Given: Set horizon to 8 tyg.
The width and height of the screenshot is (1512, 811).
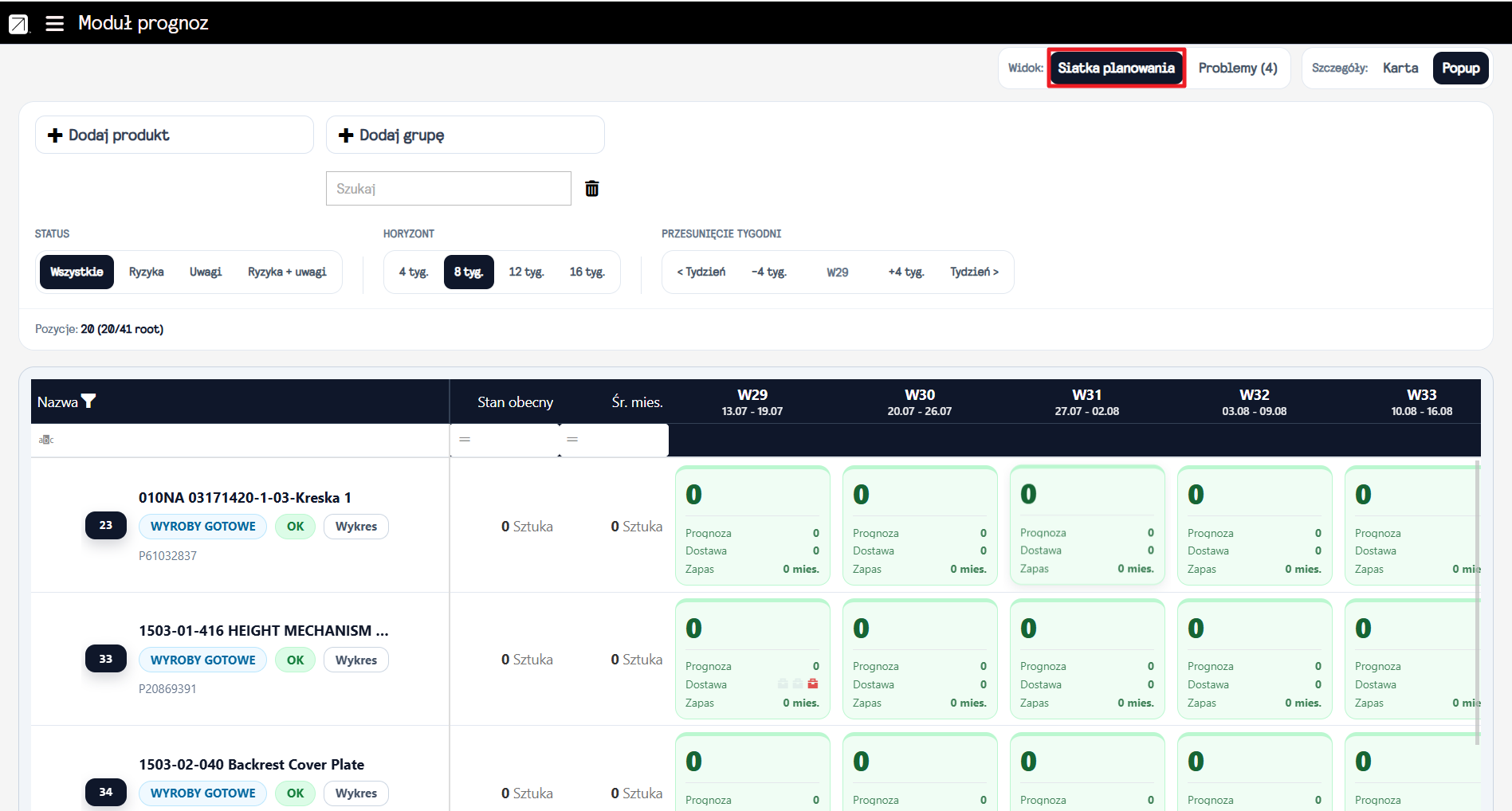Looking at the screenshot, I should [469, 272].
